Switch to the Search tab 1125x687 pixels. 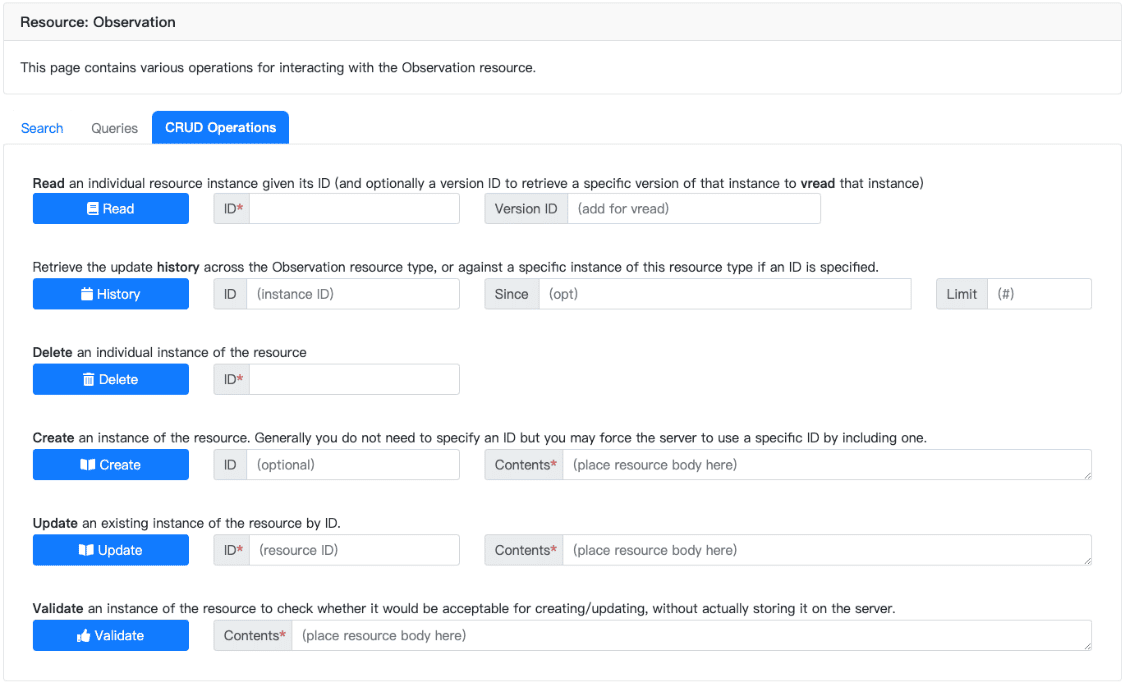(x=42, y=128)
